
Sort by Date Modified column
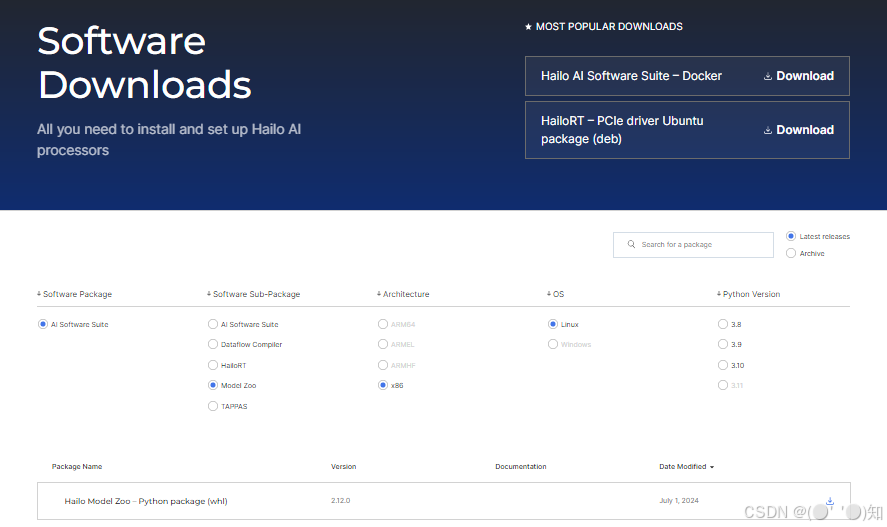[x=686, y=466]
